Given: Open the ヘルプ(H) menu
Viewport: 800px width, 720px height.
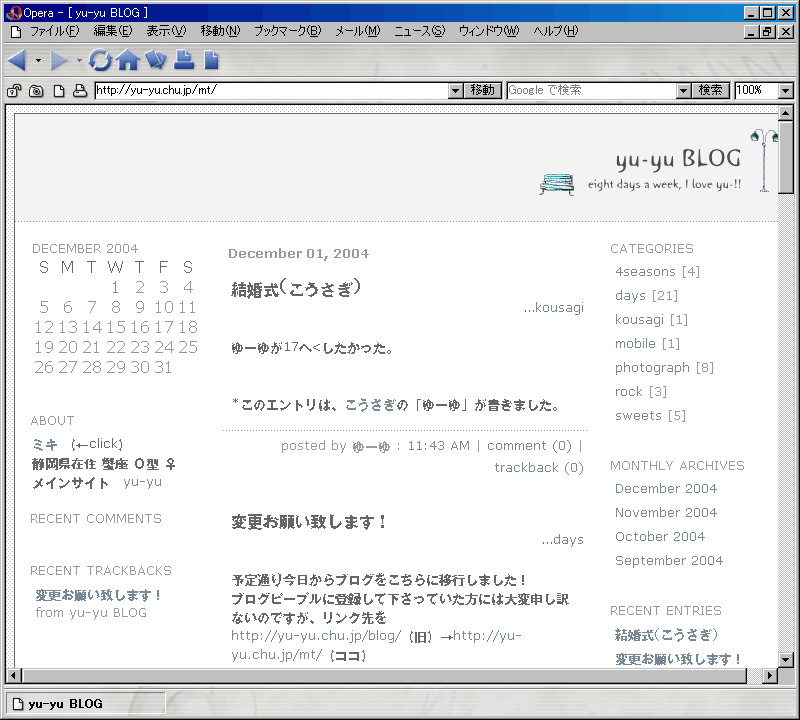Looking at the screenshot, I should (x=556, y=32).
